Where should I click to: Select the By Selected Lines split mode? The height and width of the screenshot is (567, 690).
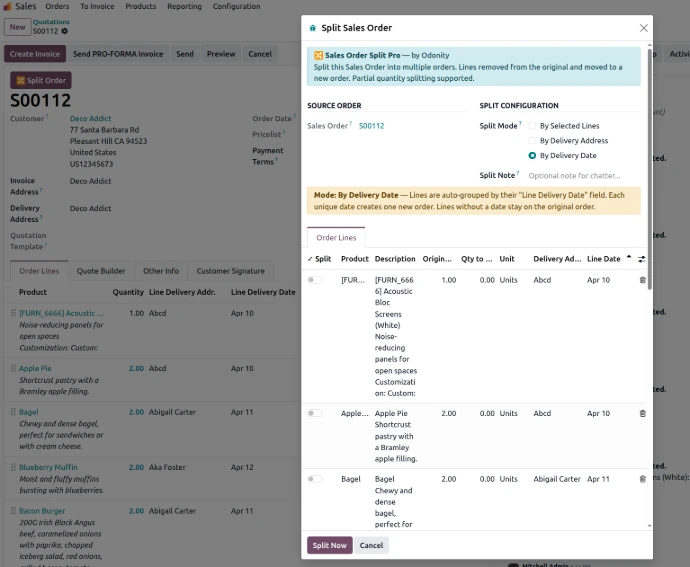532,126
